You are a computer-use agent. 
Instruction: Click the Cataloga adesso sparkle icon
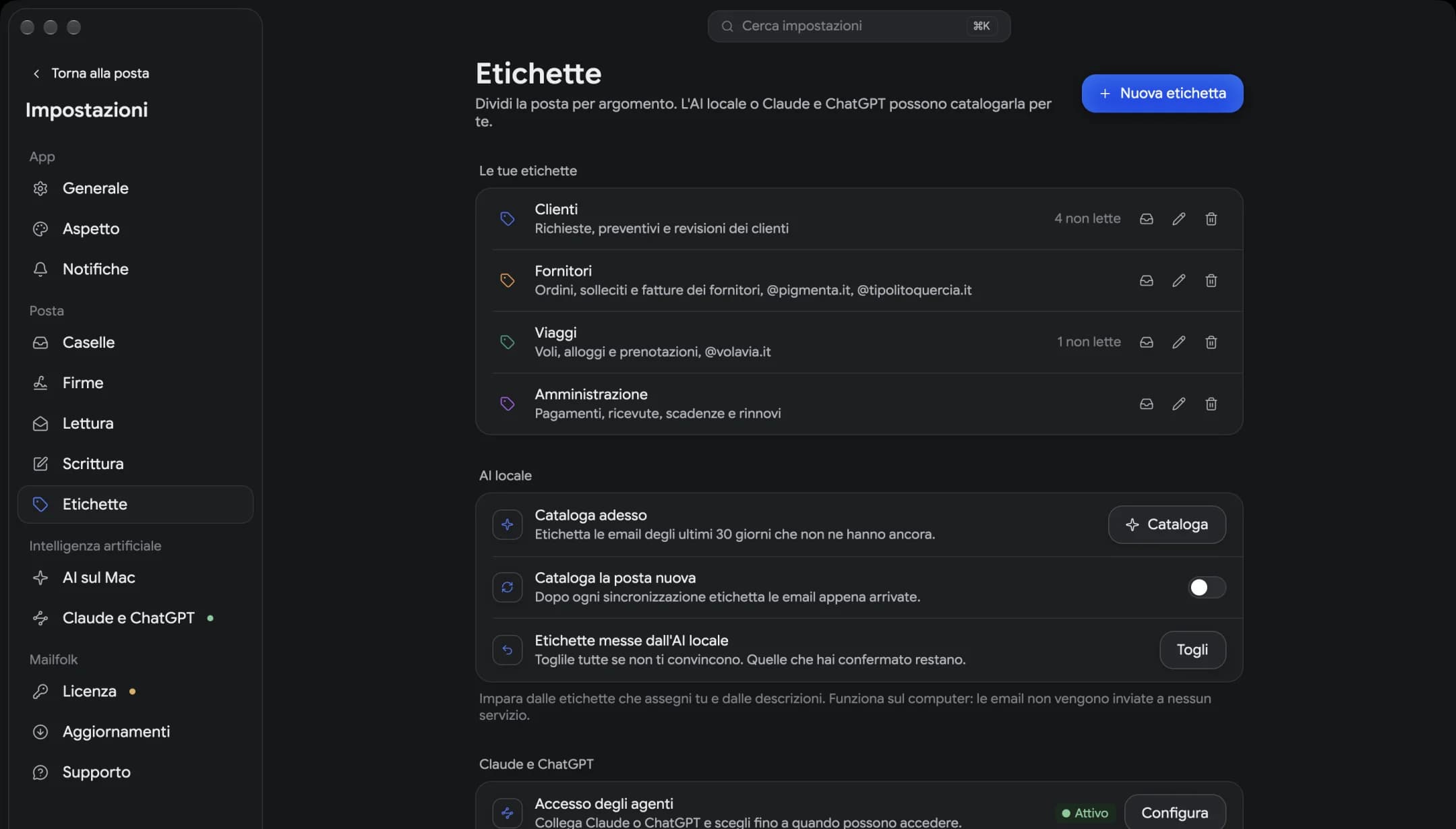click(x=507, y=525)
